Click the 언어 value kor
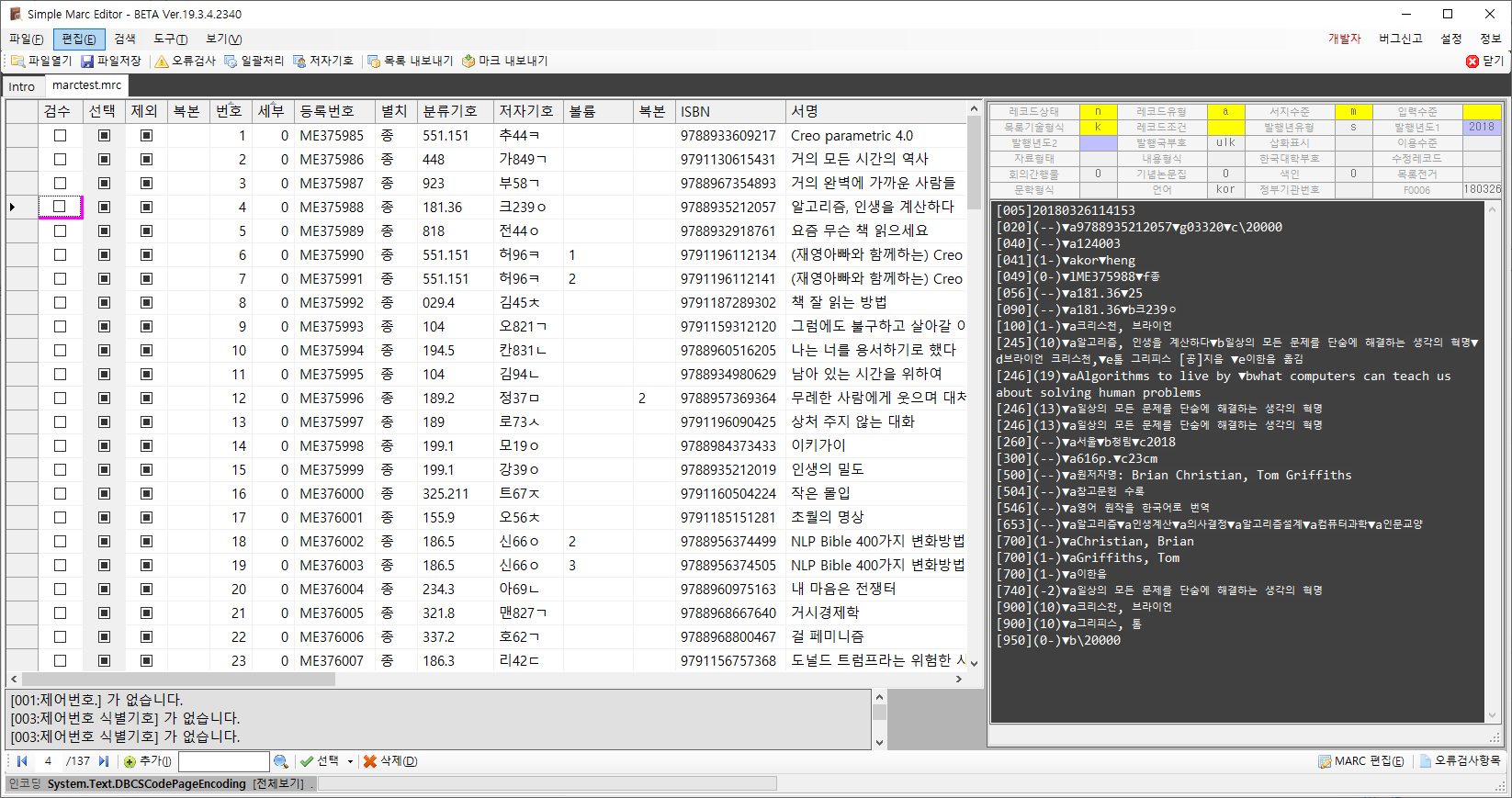Screen dimensions: 1512x798 1225,190
